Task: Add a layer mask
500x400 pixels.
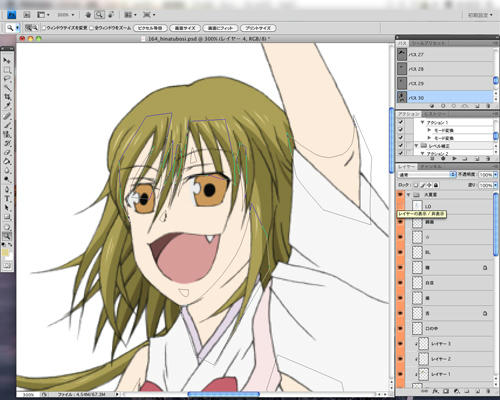Action: 446,391
